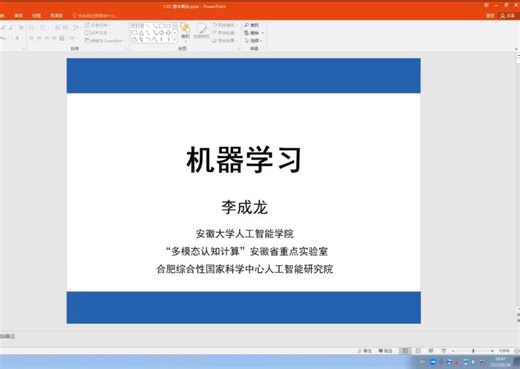This screenshot has width=520, height=369.
Task: Start slideshow from the status bar icon
Action: 444,351
